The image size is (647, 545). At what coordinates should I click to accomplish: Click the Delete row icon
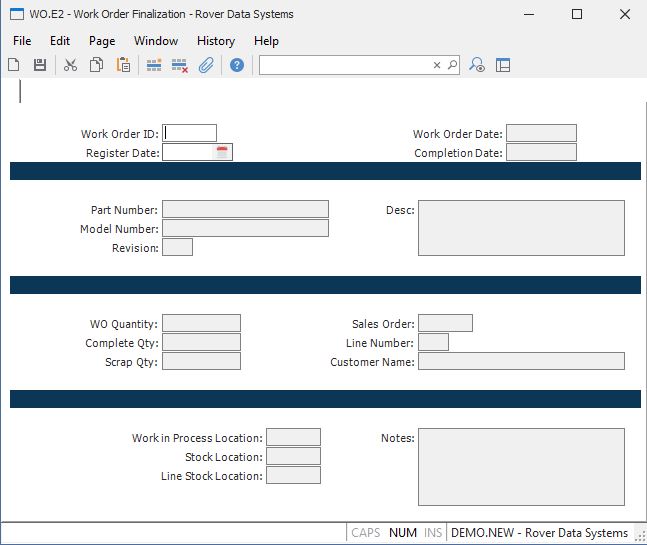(x=180, y=65)
